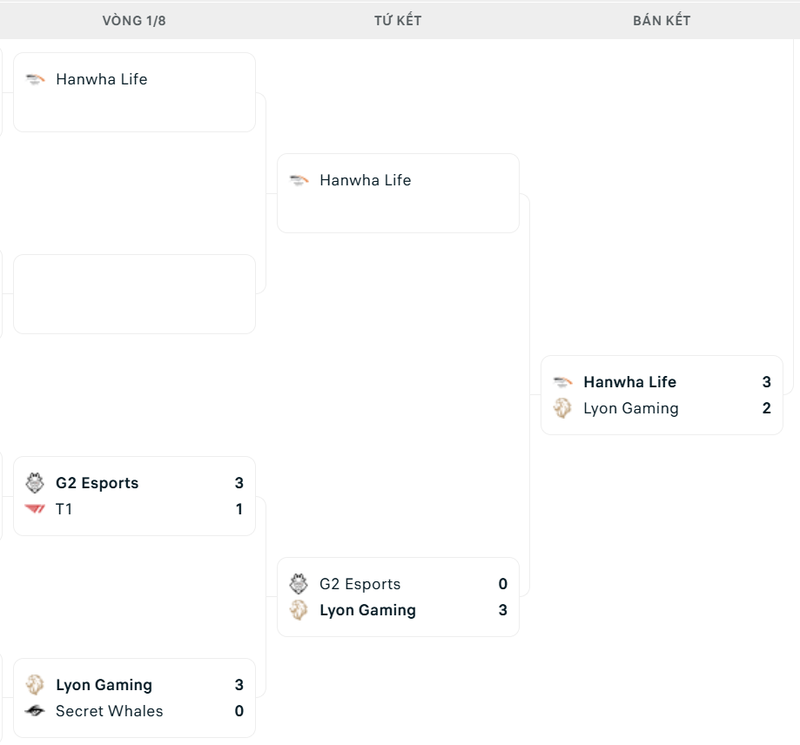Open Lyon Gaming in Vòng 1/8 match
This screenshot has height=745, width=800.
click(x=104, y=685)
